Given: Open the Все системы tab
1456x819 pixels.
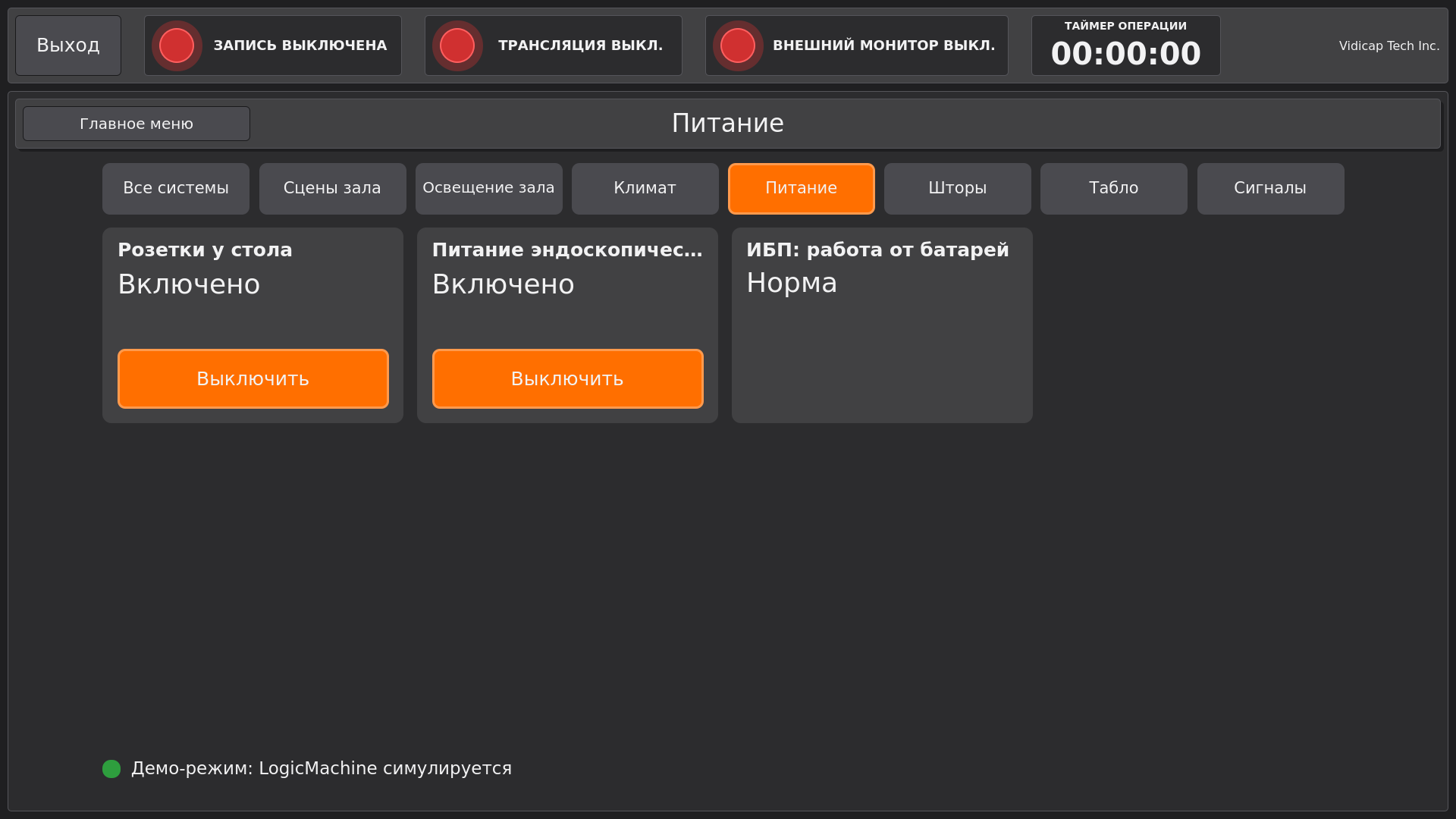Looking at the screenshot, I should tap(176, 188).
